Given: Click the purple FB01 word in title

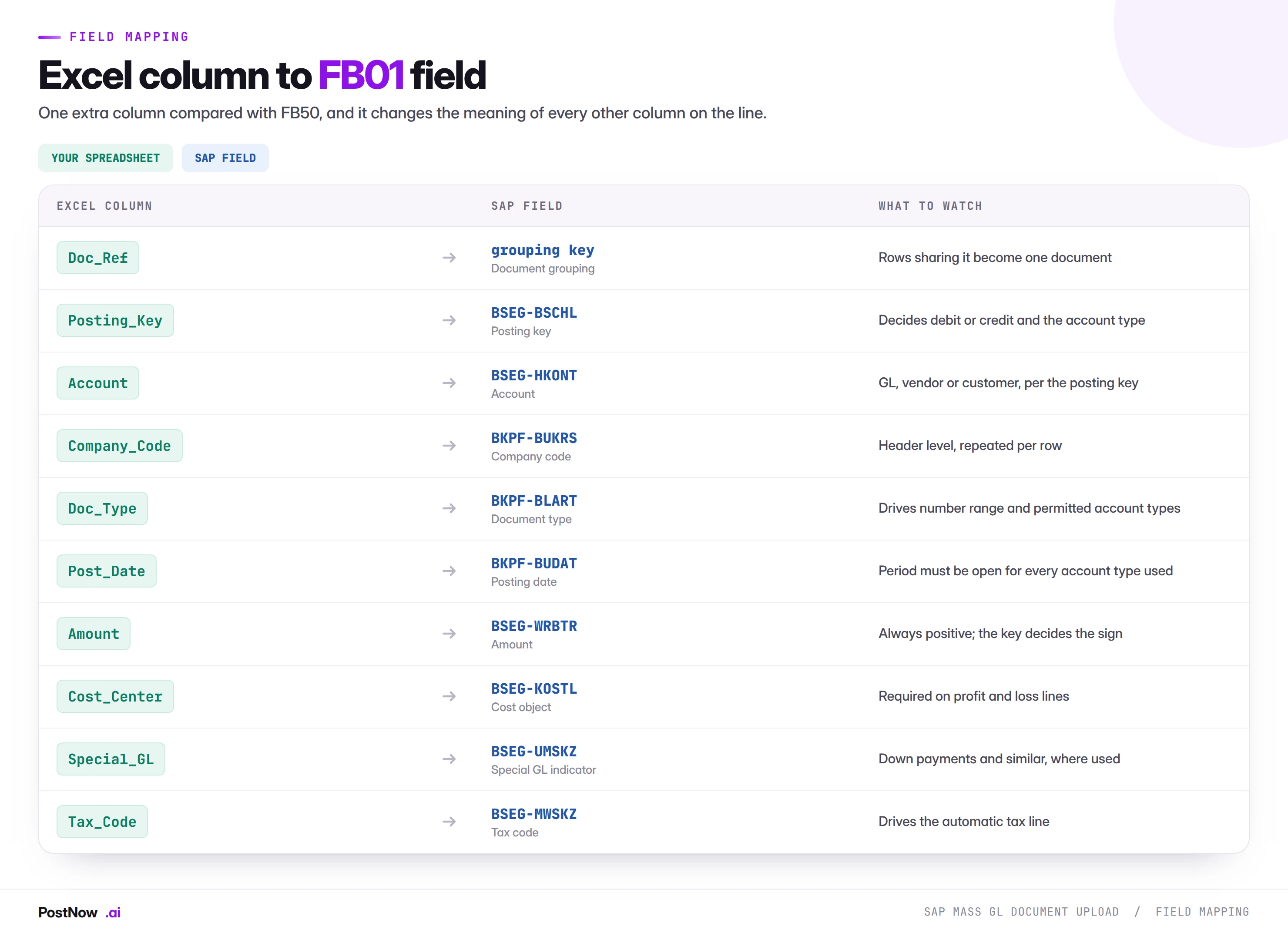Looking at the screenshot, I should coord(361,75).
